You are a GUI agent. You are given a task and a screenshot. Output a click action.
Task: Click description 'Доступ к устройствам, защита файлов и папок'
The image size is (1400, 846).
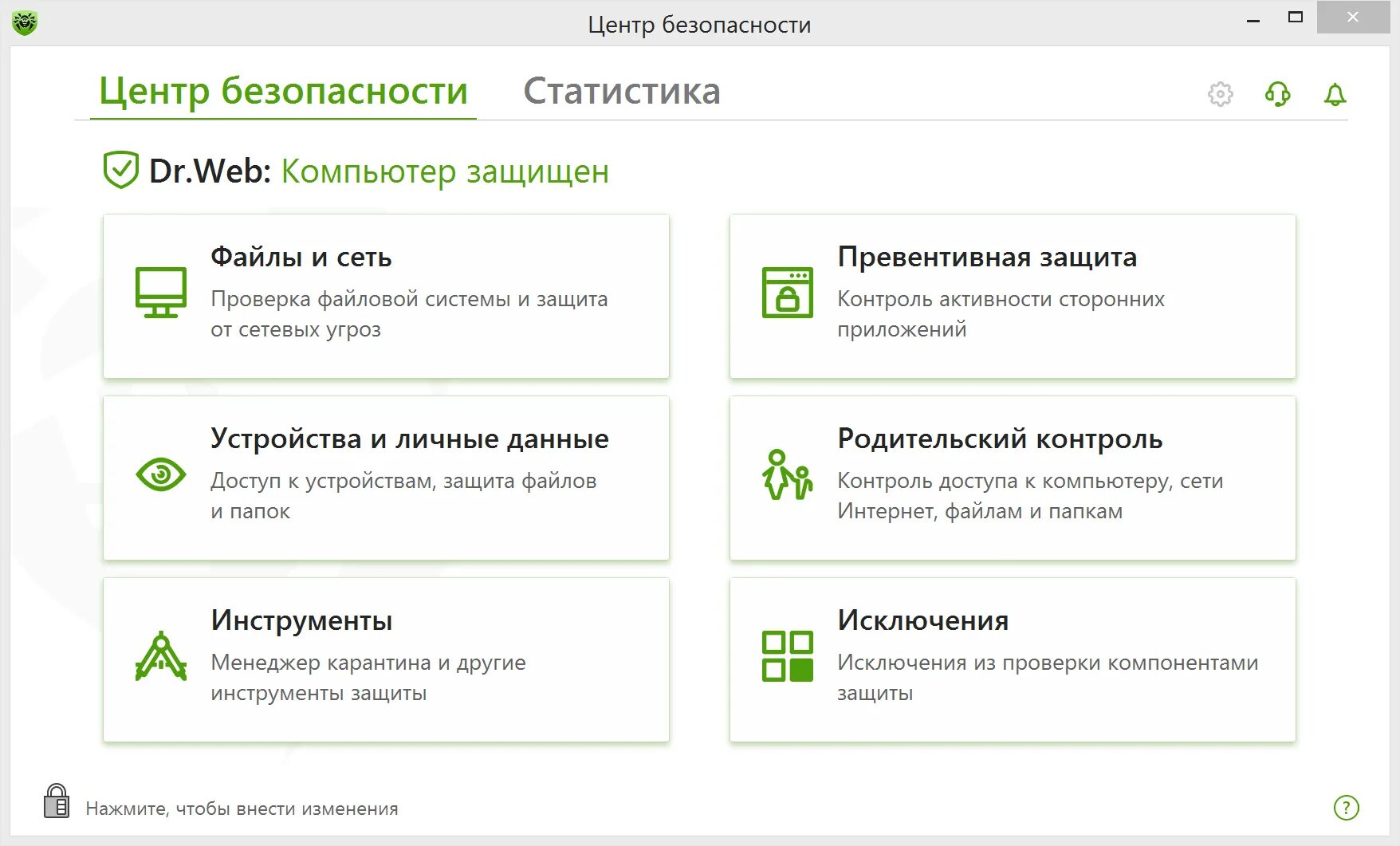(403, 496)
